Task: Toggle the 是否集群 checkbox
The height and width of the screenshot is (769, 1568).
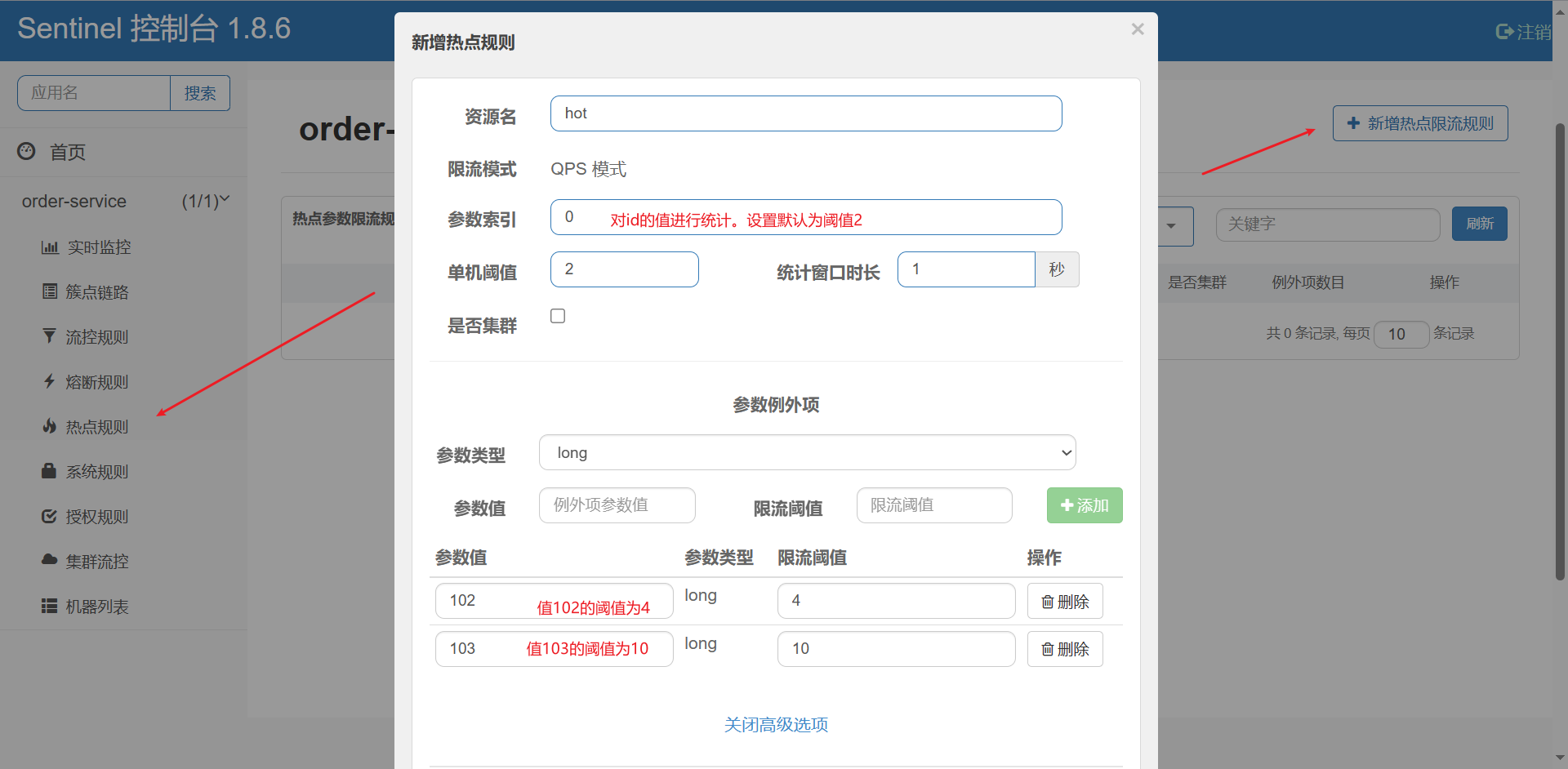Action: (558, 316)
